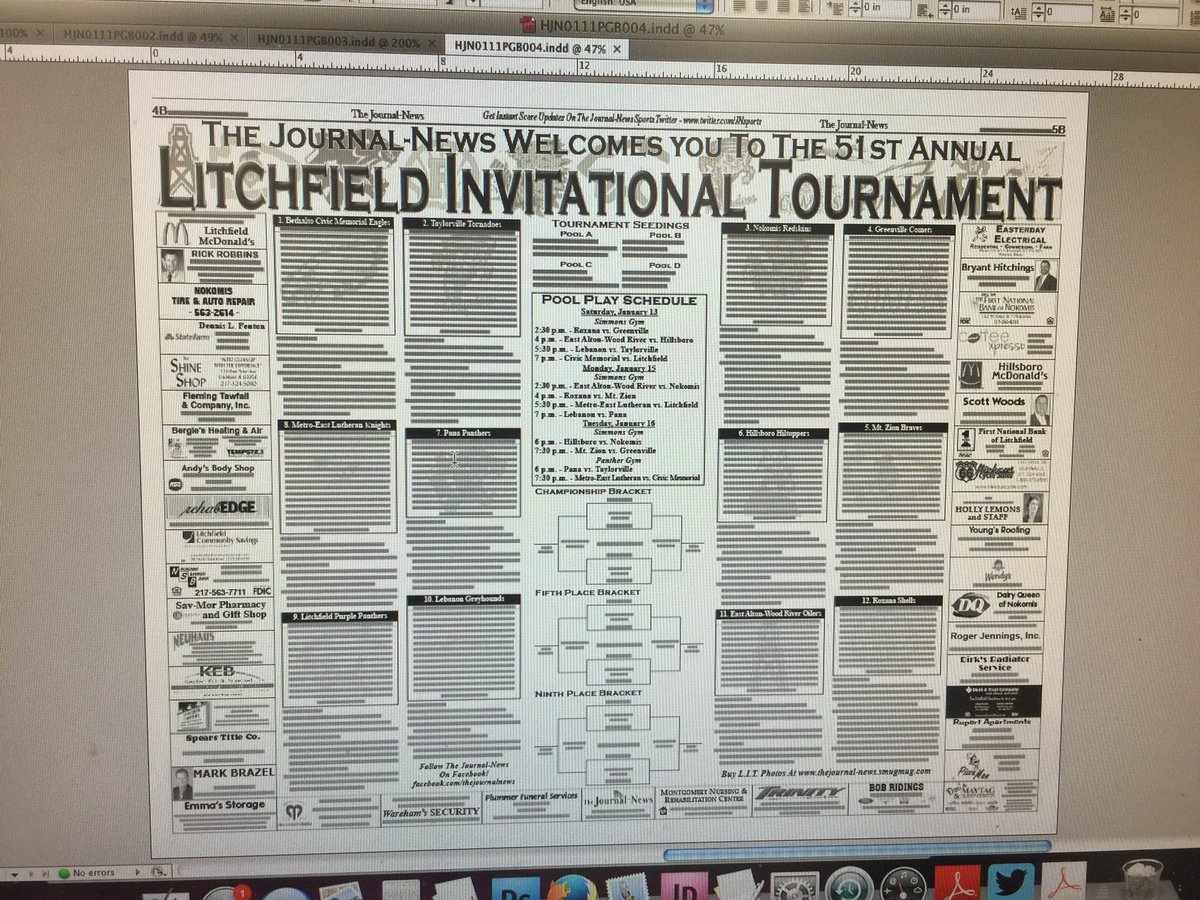Open the Twitter app in the dock
Viewport: 1200px width, 900px height.
click(1011, 883)
